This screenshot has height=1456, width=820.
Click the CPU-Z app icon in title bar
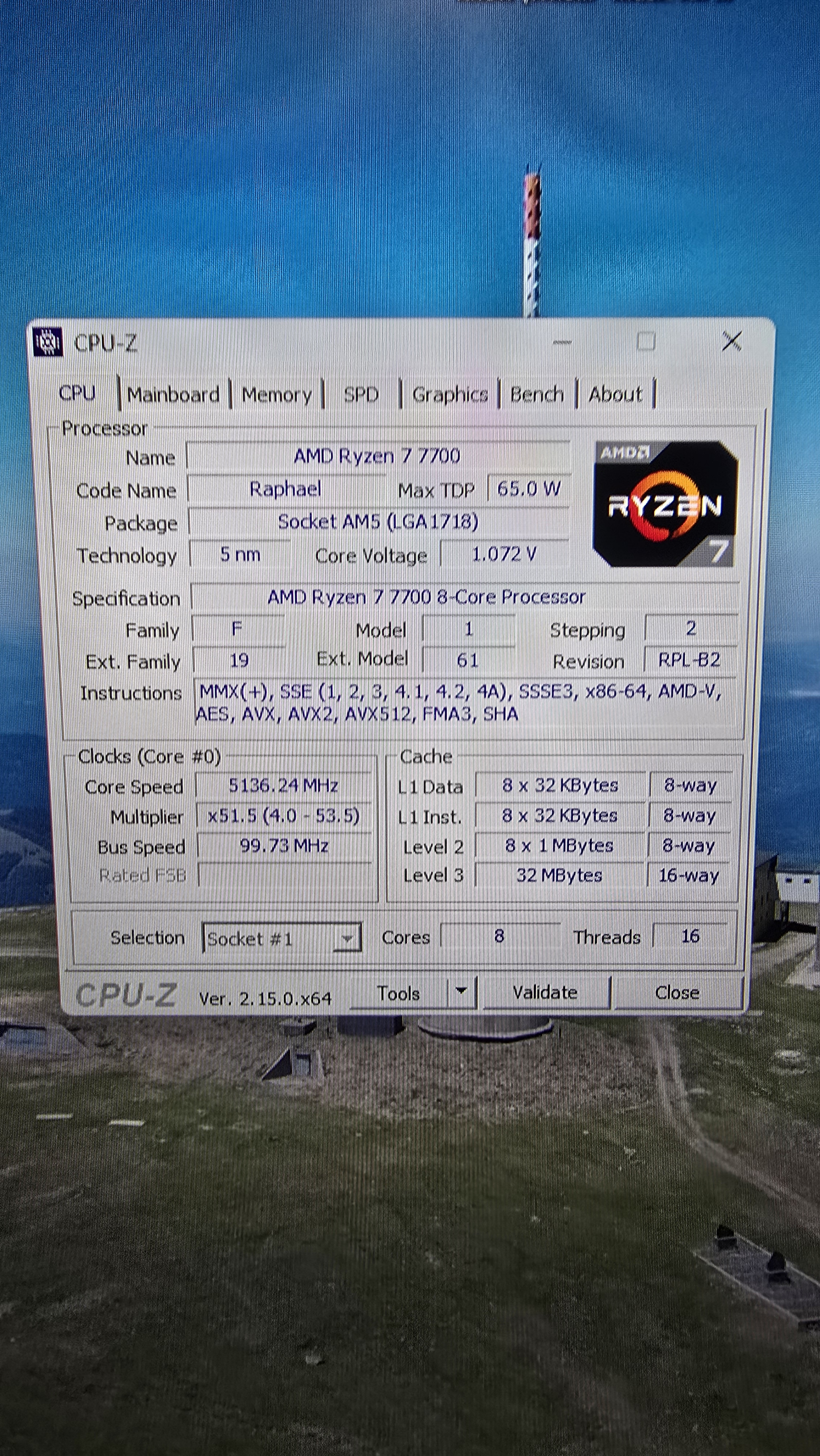[x=47, y=342]
